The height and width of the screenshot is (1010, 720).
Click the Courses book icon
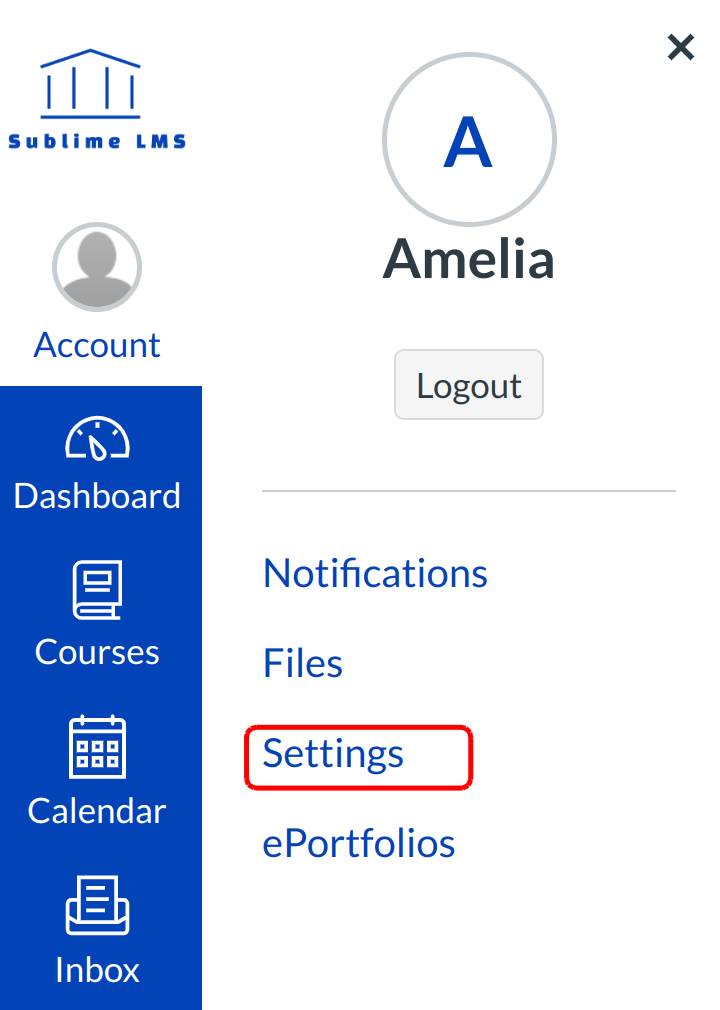click(x=97, y=590)
